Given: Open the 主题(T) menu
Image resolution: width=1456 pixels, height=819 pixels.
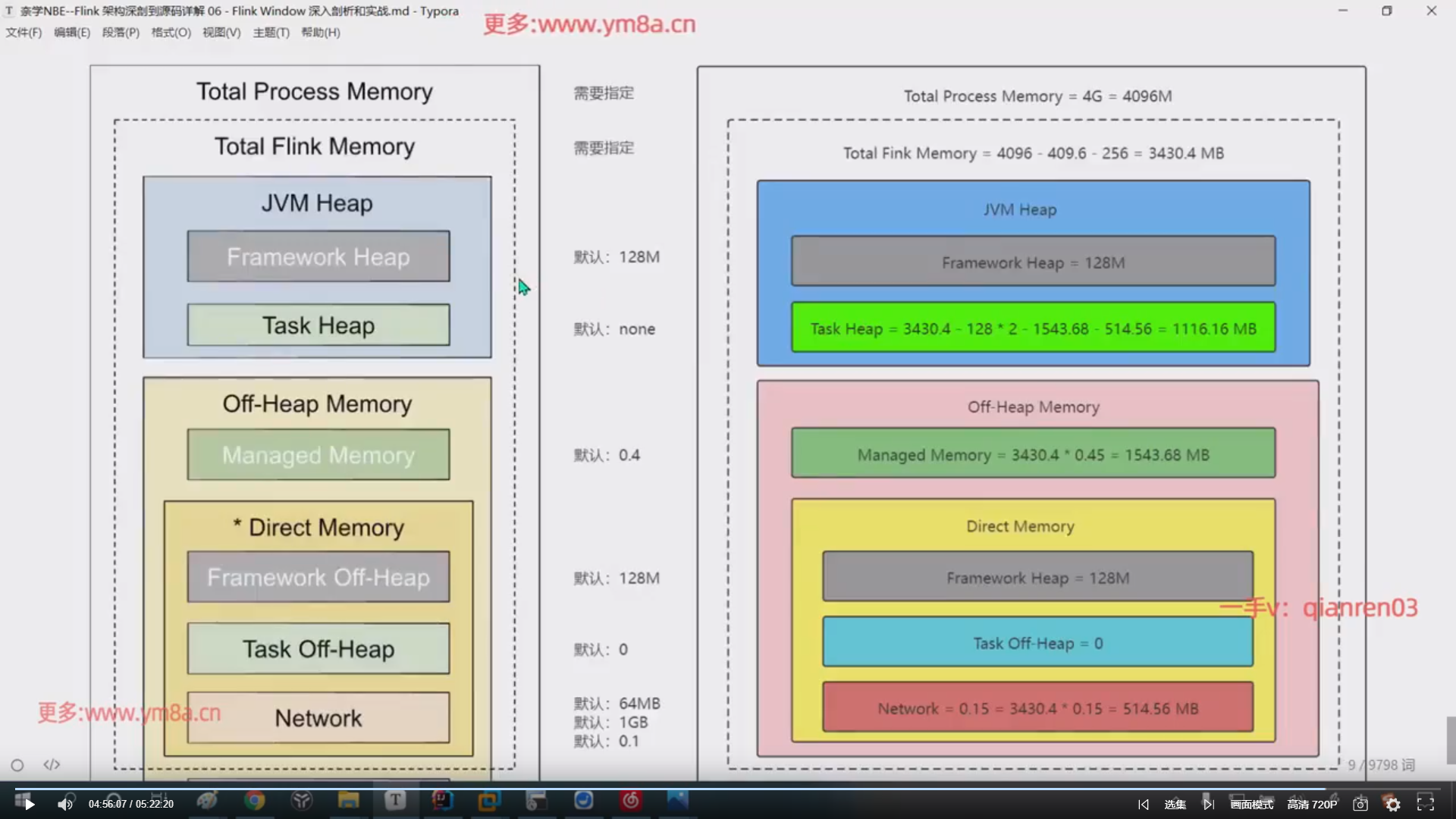Looking at the screenshot, I should (x=271, y=33).
